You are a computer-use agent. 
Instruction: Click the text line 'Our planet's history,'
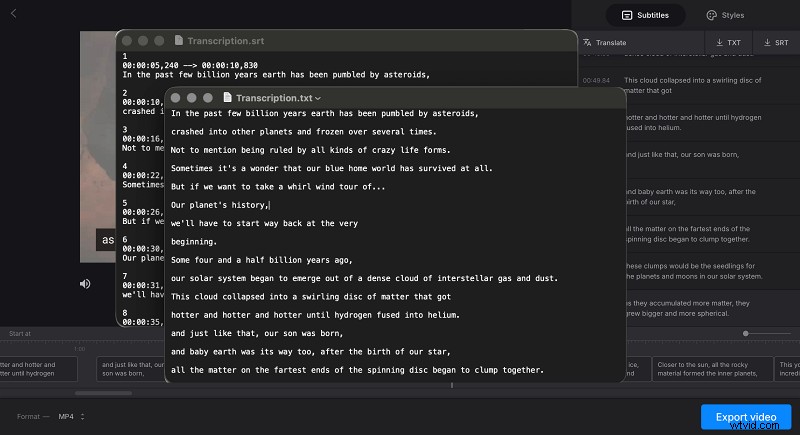tap(213, 205)
